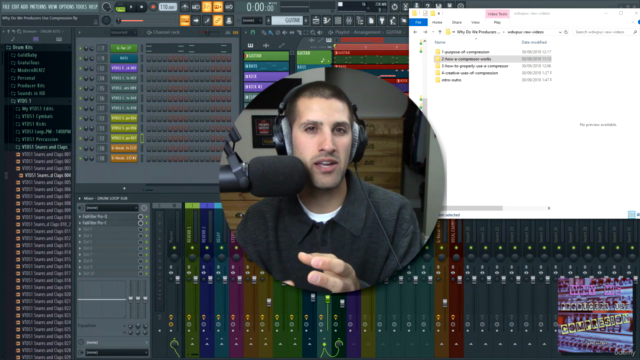The height and width of the screenshot is (360, 640).
Task: Select the G-Tar 27 channel button
Action: 124,48
